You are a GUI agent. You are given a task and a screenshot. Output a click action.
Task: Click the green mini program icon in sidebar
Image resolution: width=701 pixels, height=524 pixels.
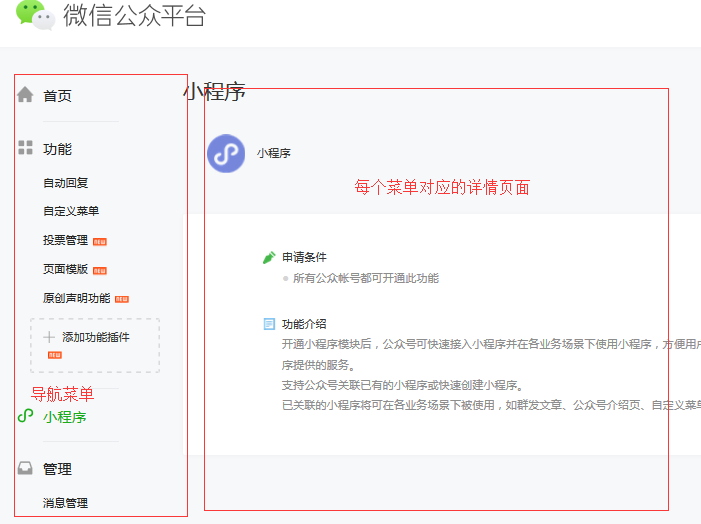point(25,416)
